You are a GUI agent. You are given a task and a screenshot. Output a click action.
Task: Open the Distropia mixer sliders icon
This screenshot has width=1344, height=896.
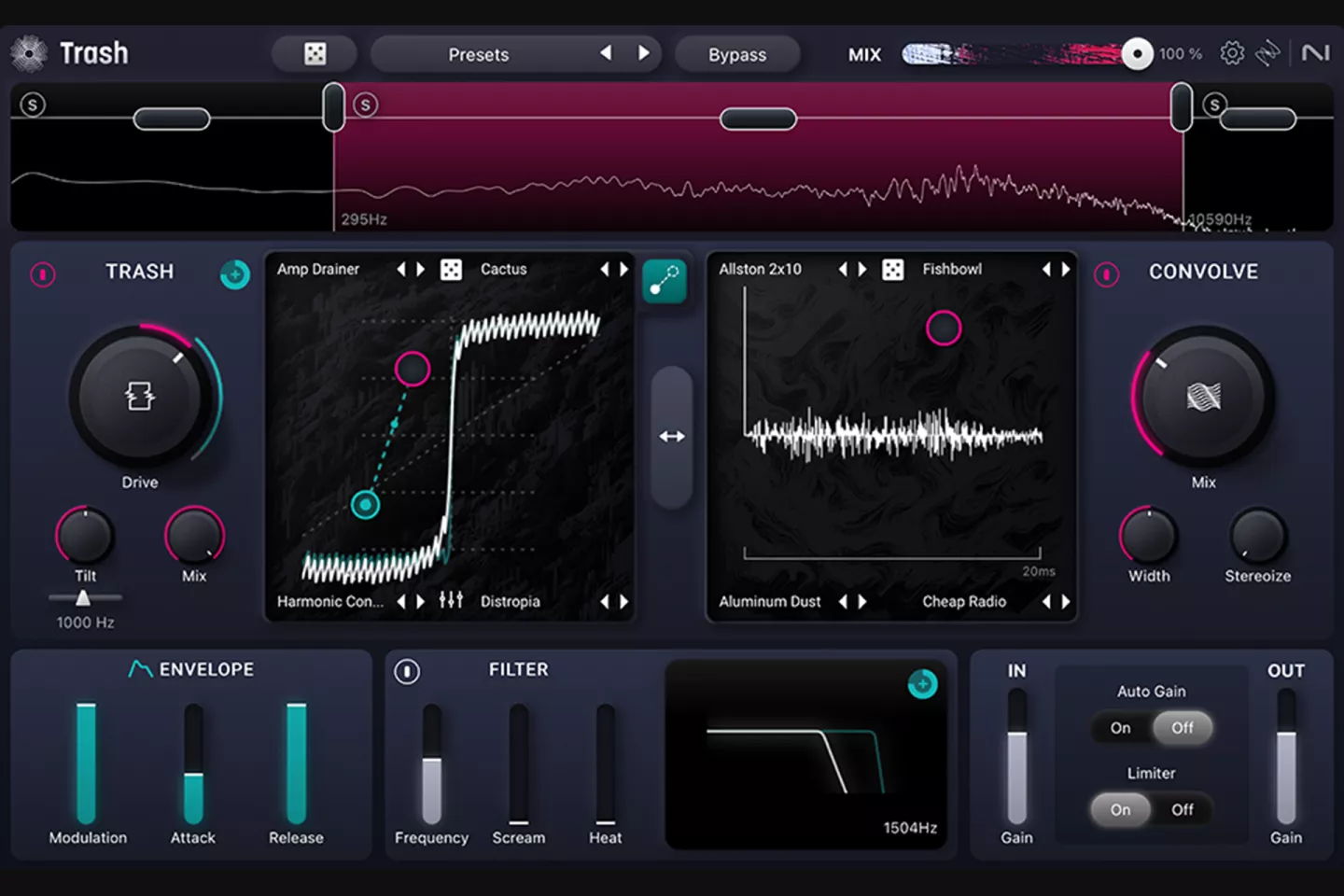click(451, 601)
